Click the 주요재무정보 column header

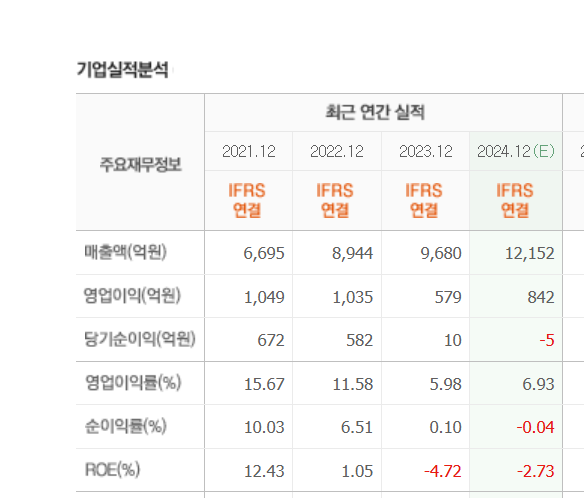140,164
